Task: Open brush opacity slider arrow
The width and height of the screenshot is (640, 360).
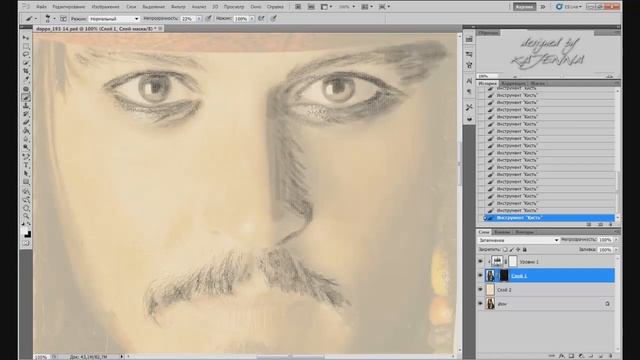Action: 199,19
